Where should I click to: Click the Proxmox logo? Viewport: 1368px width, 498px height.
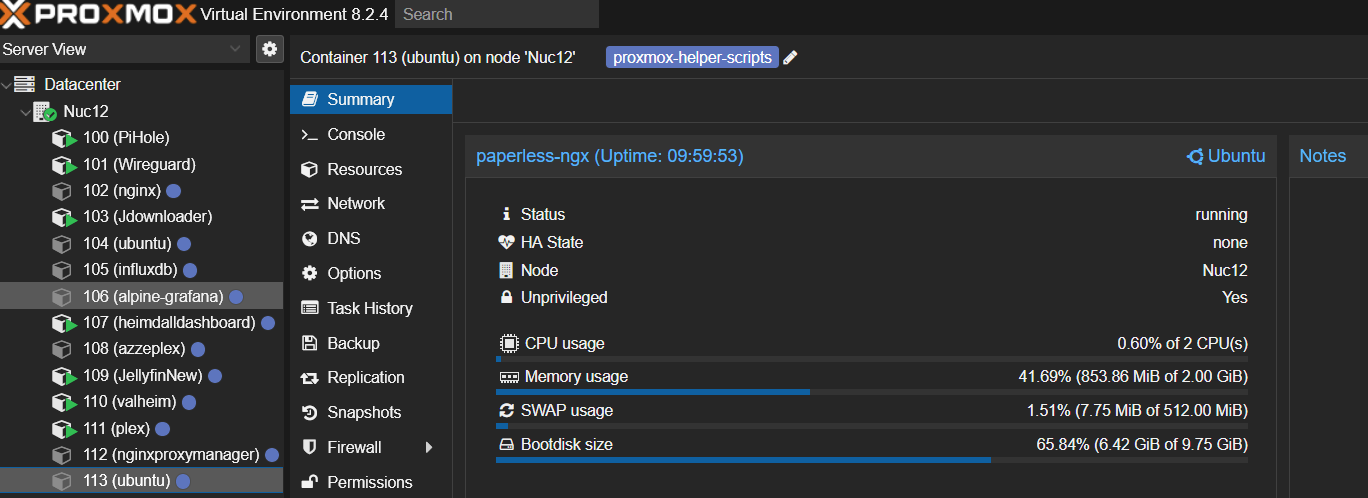98,14
